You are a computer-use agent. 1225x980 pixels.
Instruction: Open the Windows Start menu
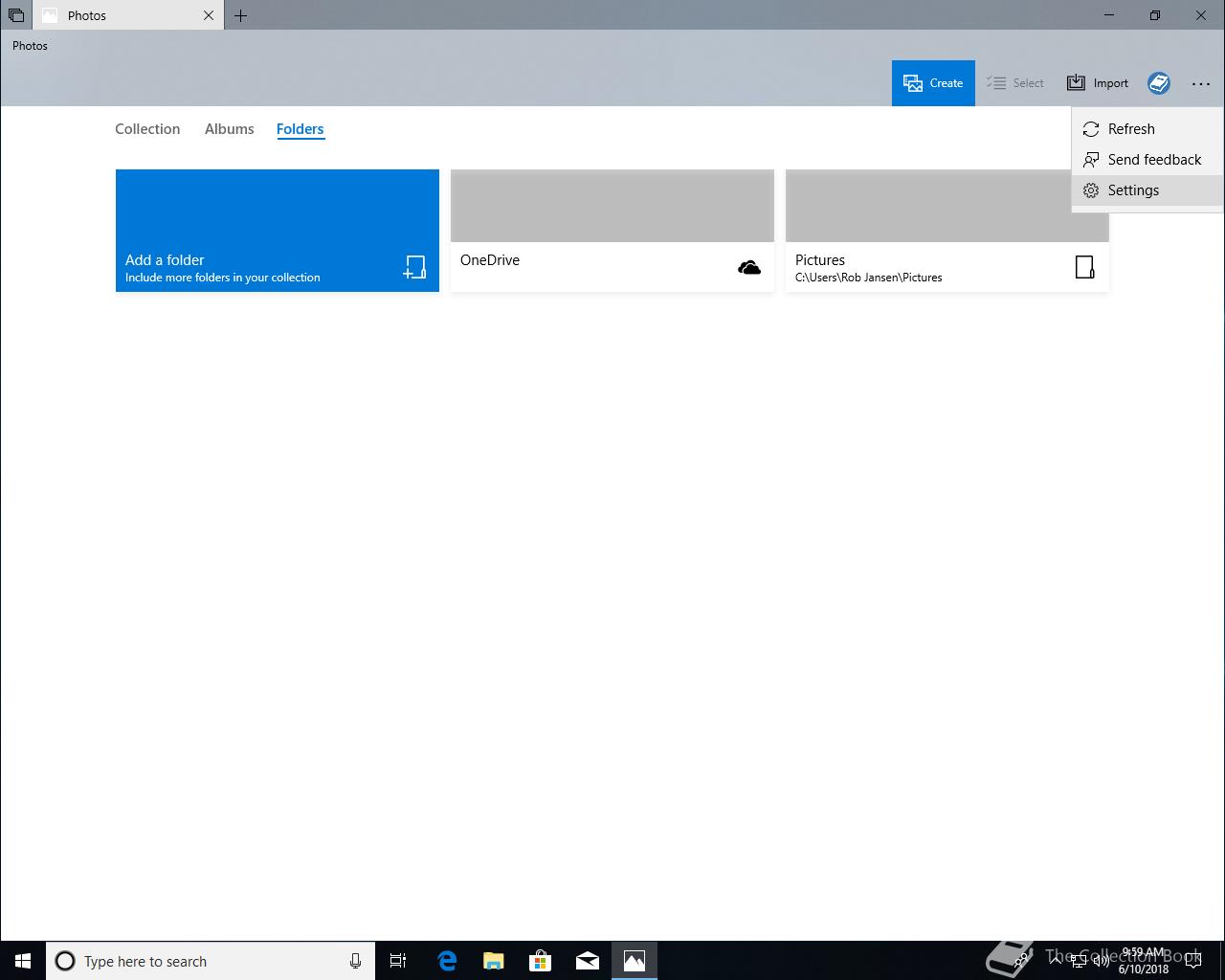pos(23,961)
